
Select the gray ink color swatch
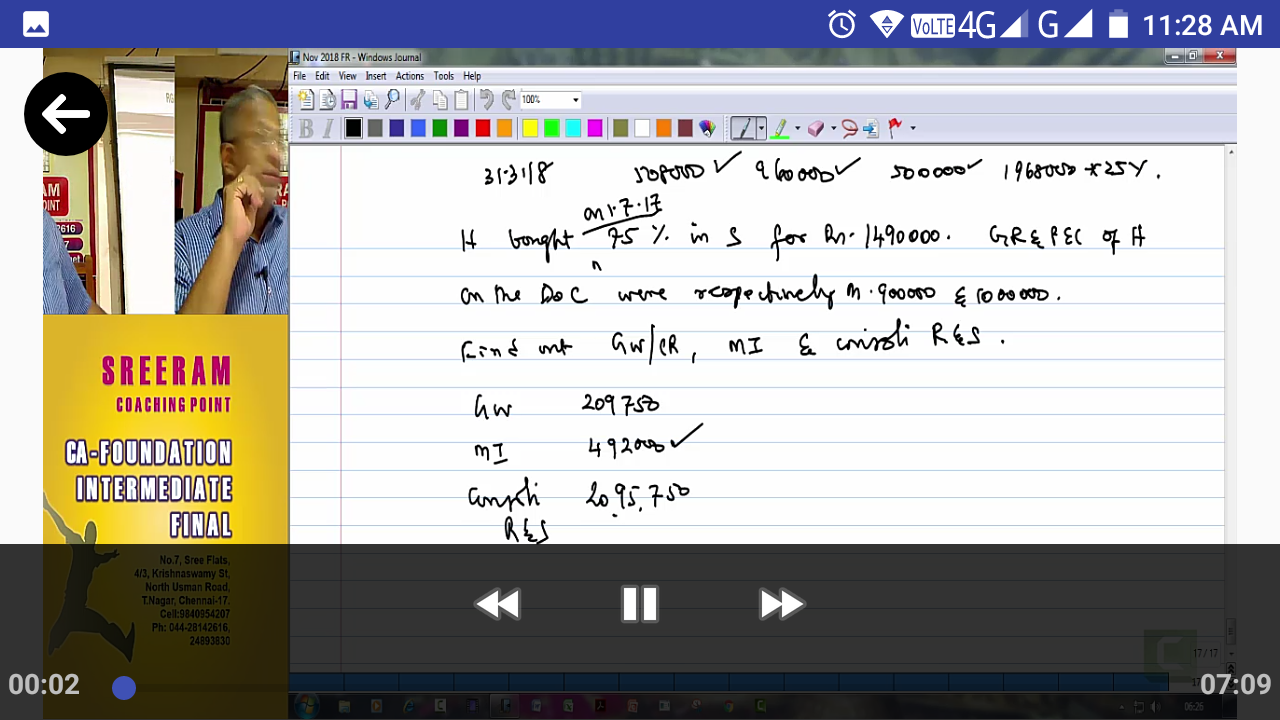coord(375,128)
